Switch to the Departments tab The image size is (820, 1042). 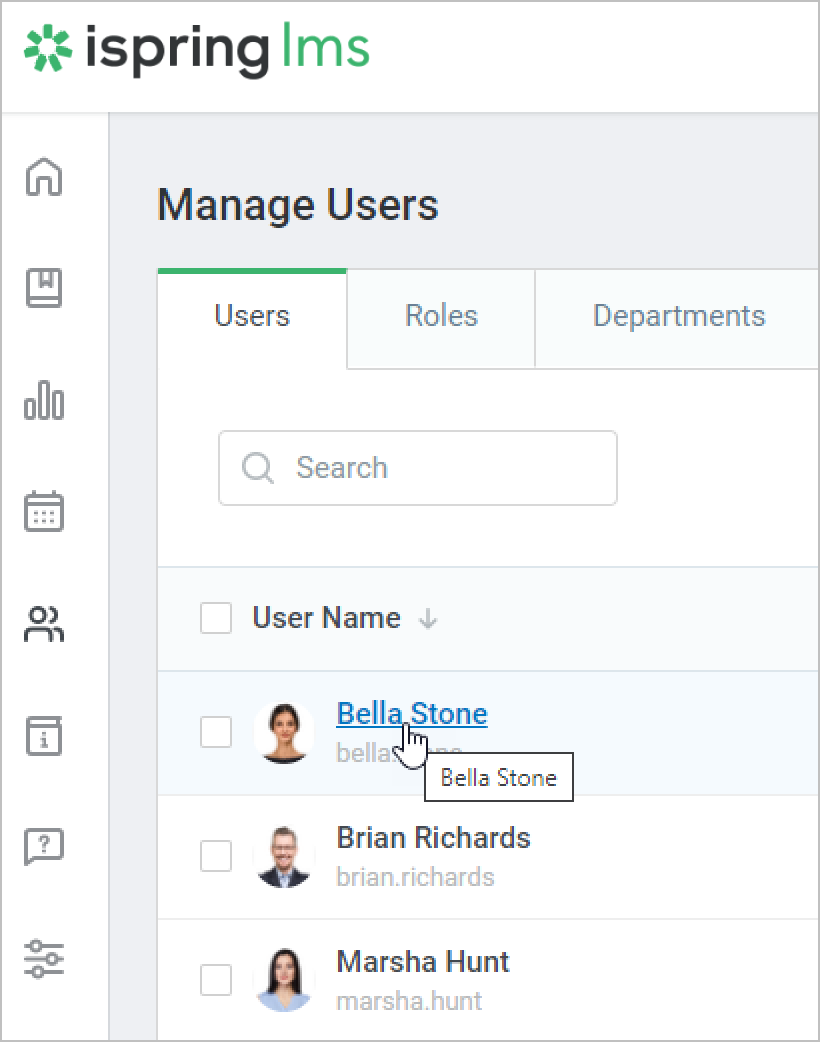tap(678, 317)
